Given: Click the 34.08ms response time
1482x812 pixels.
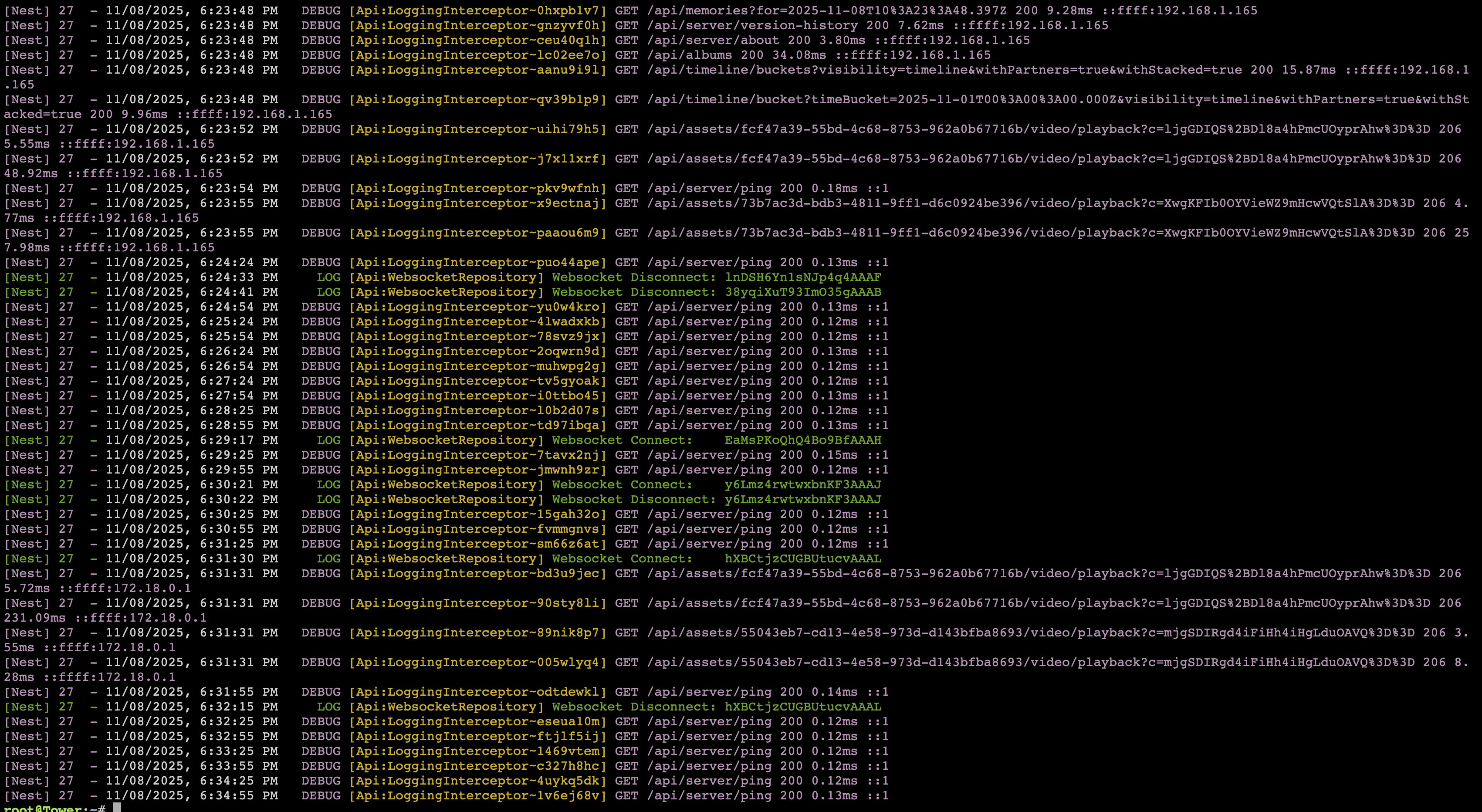Looking at the screenshot, I should [x=802, y=55].
